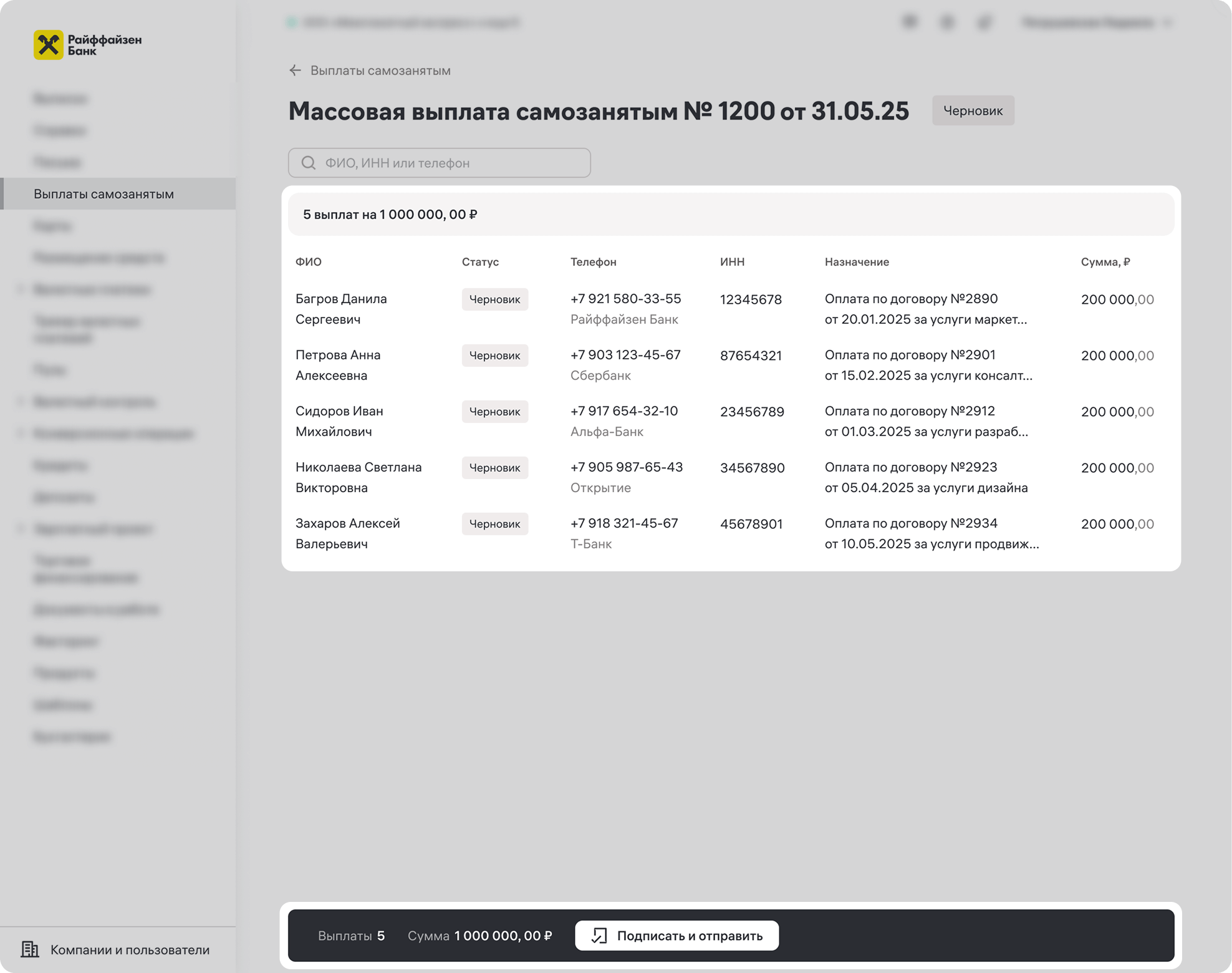Open user account dropdown at top right
Screen dimensions: 1232x973
click(1097, 23)
